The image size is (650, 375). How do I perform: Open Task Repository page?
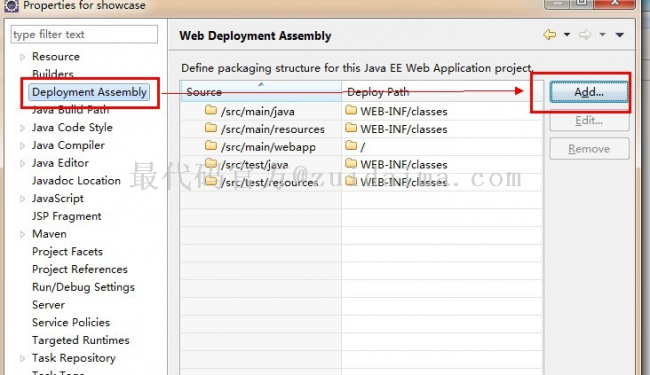74,358
